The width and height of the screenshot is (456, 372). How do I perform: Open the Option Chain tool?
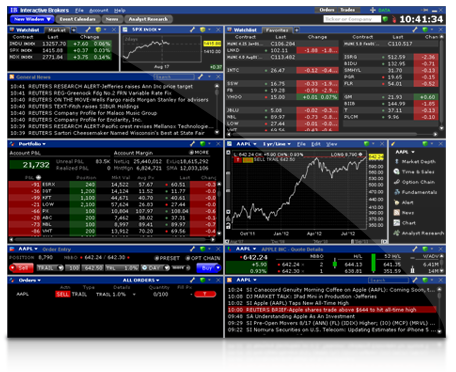click(x=414, y=182)
